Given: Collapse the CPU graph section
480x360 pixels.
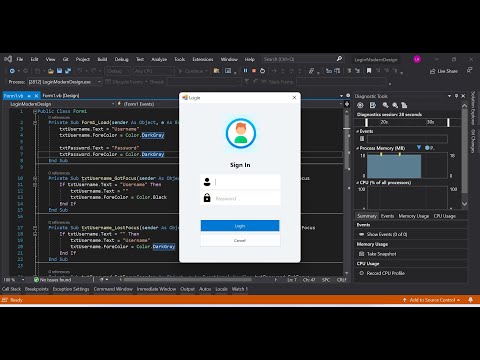Looking at the screenshot, I should 357,183.
